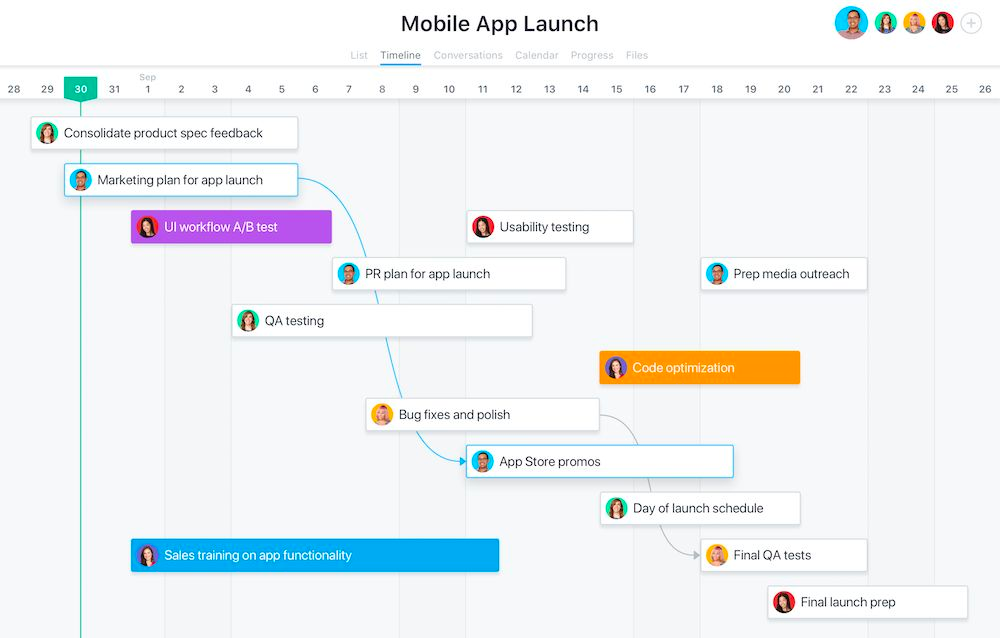
Task: Click the green-background member avatar in header
Action: tap(886, 23)
